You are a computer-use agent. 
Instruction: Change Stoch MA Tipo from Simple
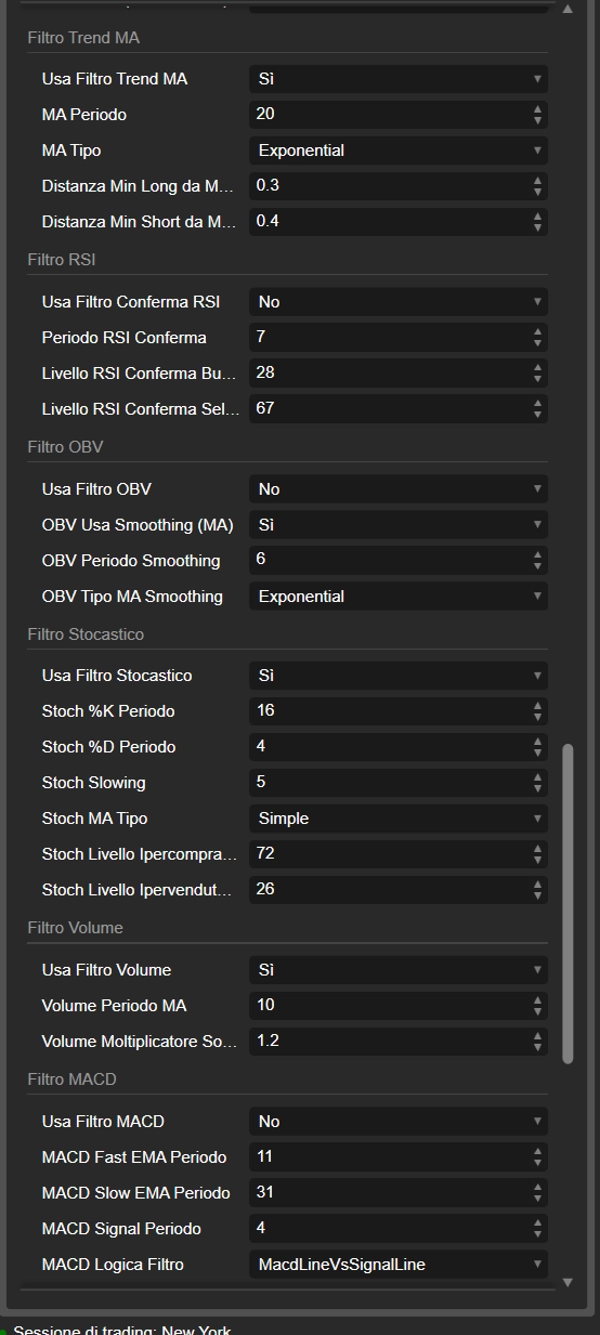click(397, 818)
